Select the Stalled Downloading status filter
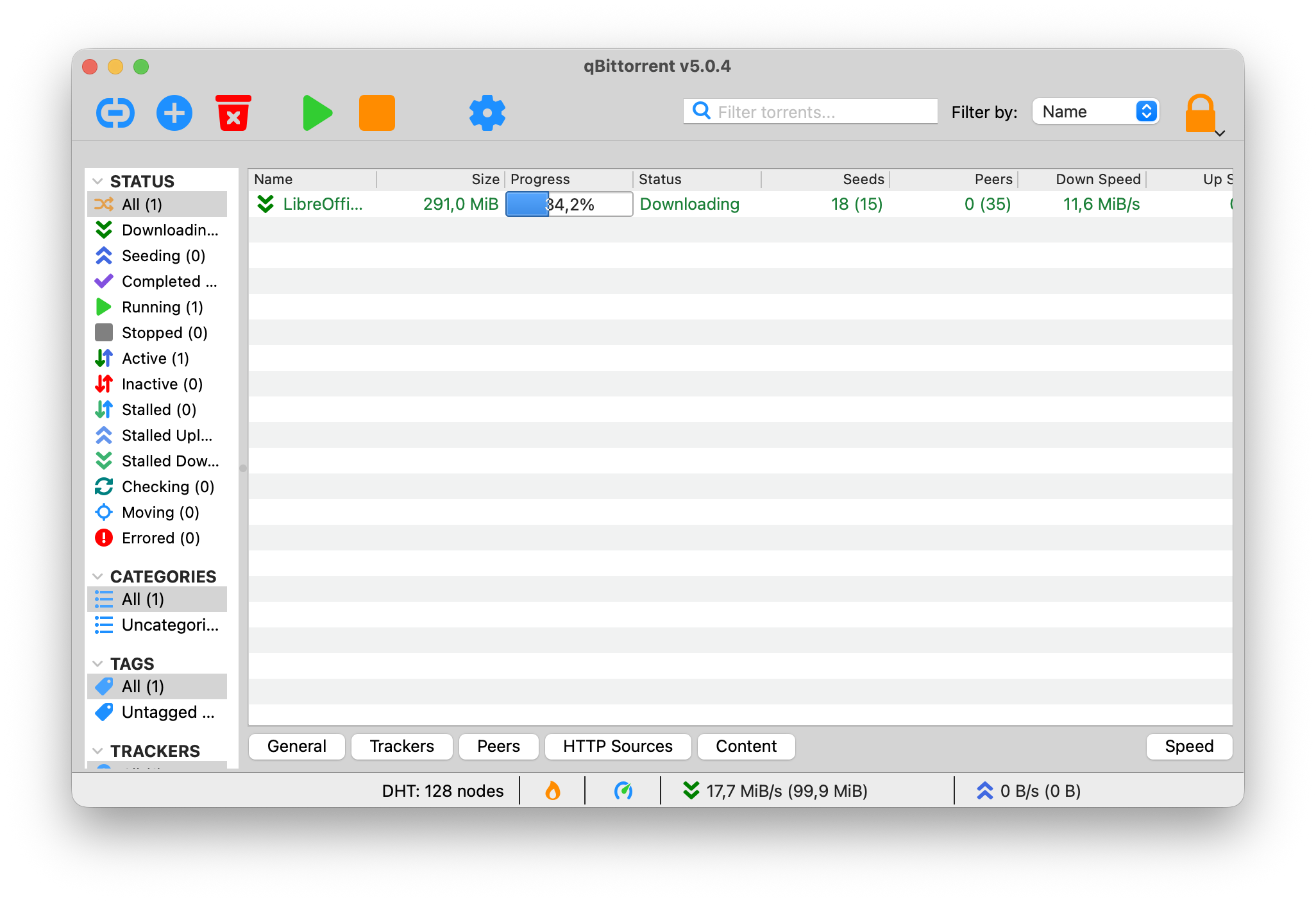 [x=157, y=461]
